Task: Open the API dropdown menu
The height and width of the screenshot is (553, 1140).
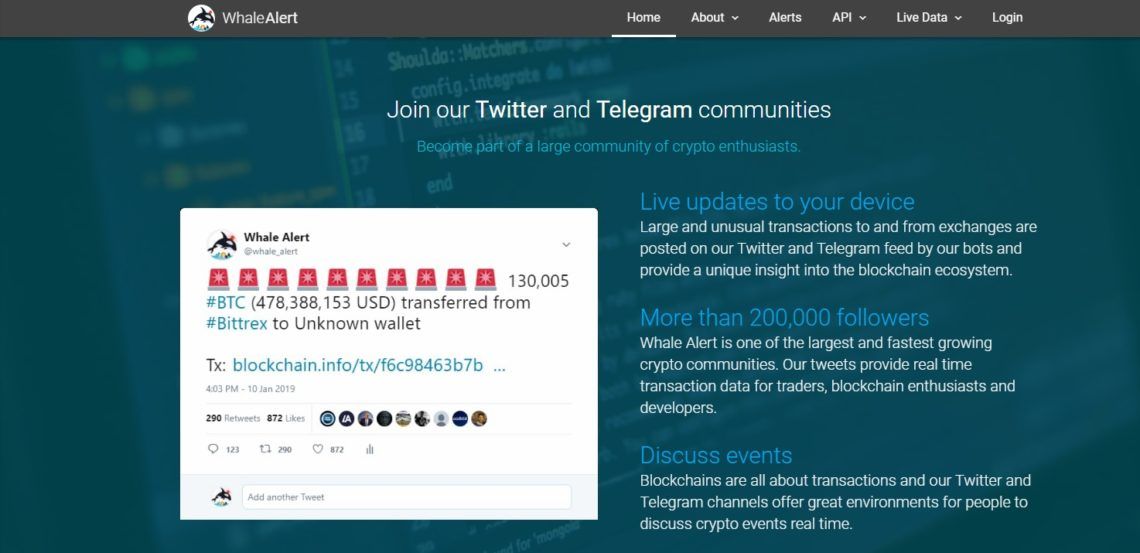Action: 849,18
